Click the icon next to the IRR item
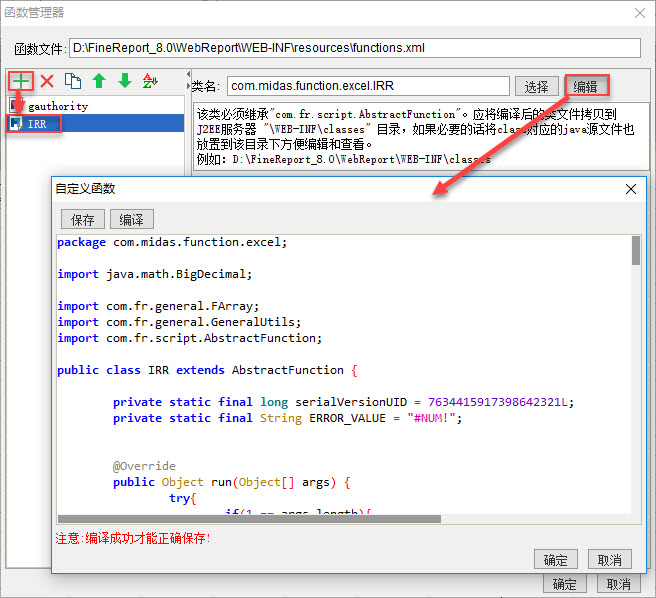The image size is (656, 598). pos(16,124)
